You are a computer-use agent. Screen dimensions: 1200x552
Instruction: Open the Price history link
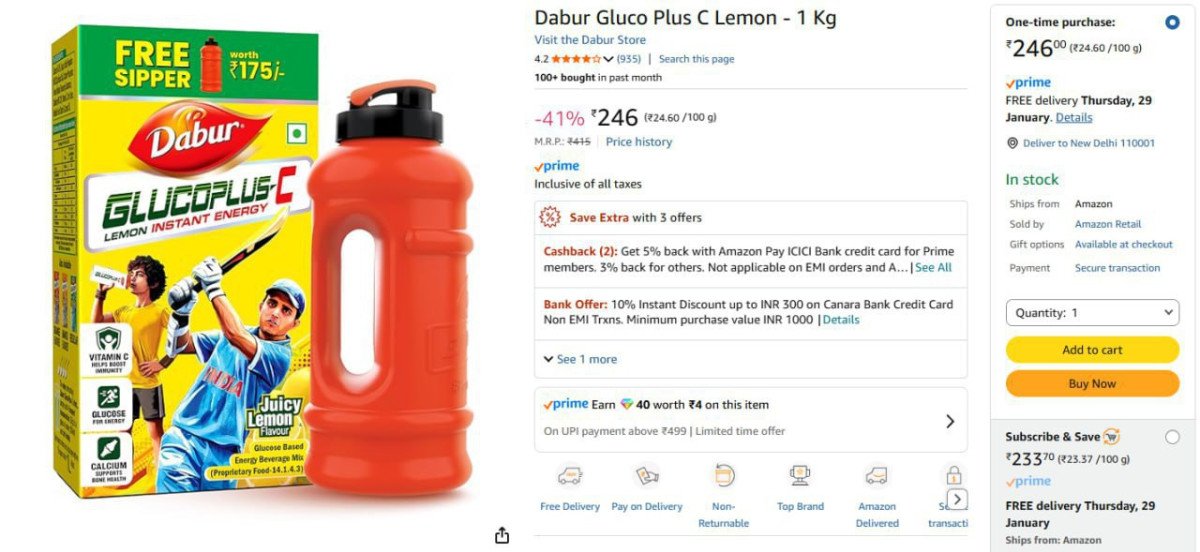click(x=639, y=142)
